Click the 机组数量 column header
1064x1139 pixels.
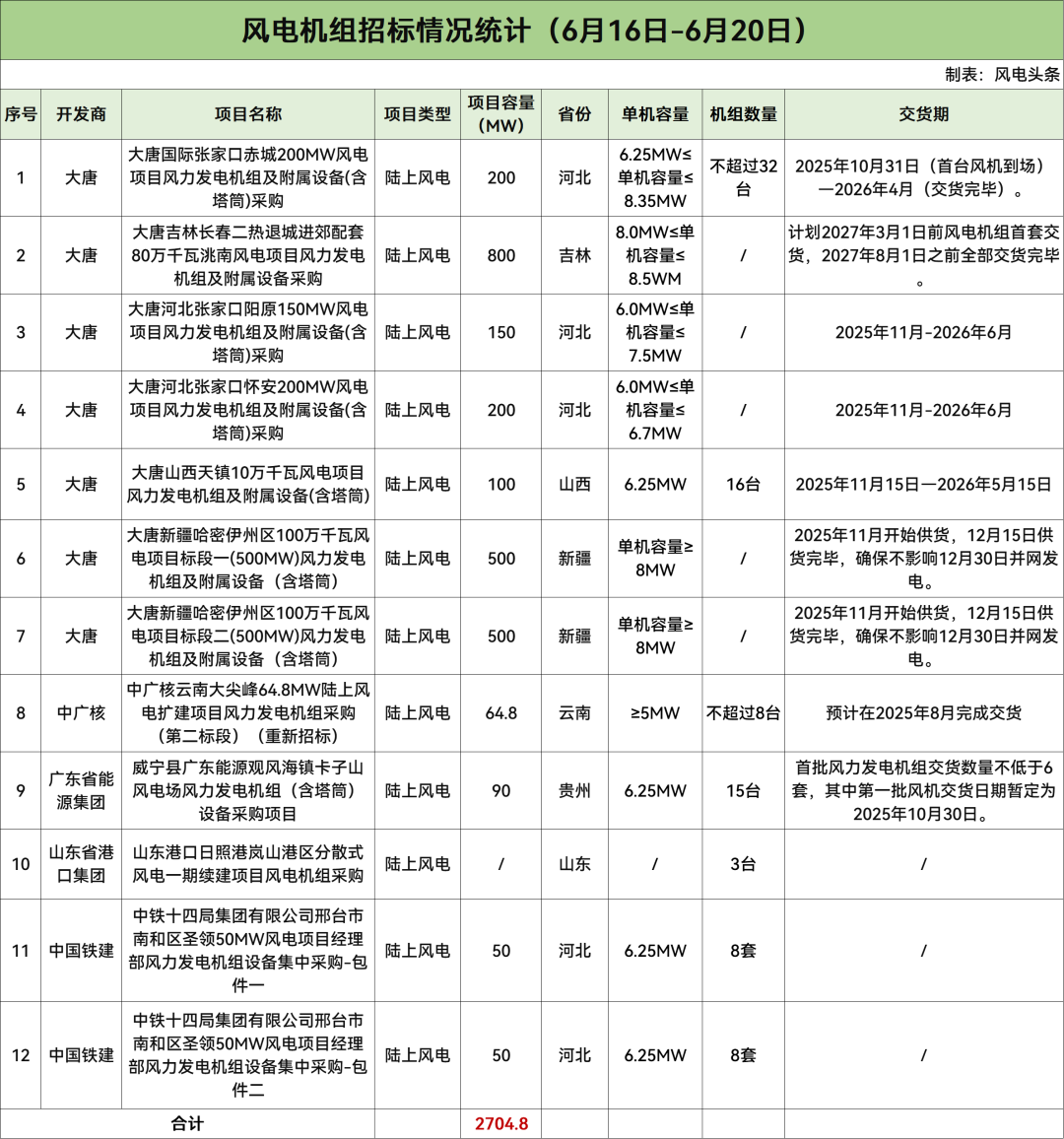744,114
